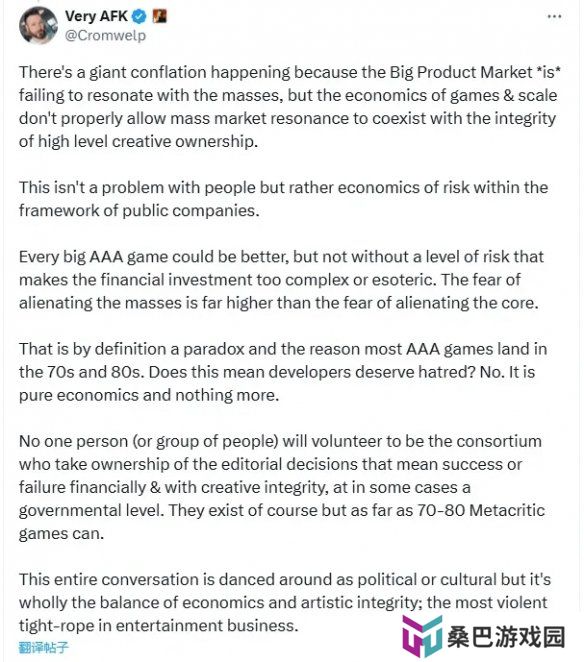Open the three-dot more options menu
Image resolution: width=584 pixels, height=662 pixels.
pos(554,16)
